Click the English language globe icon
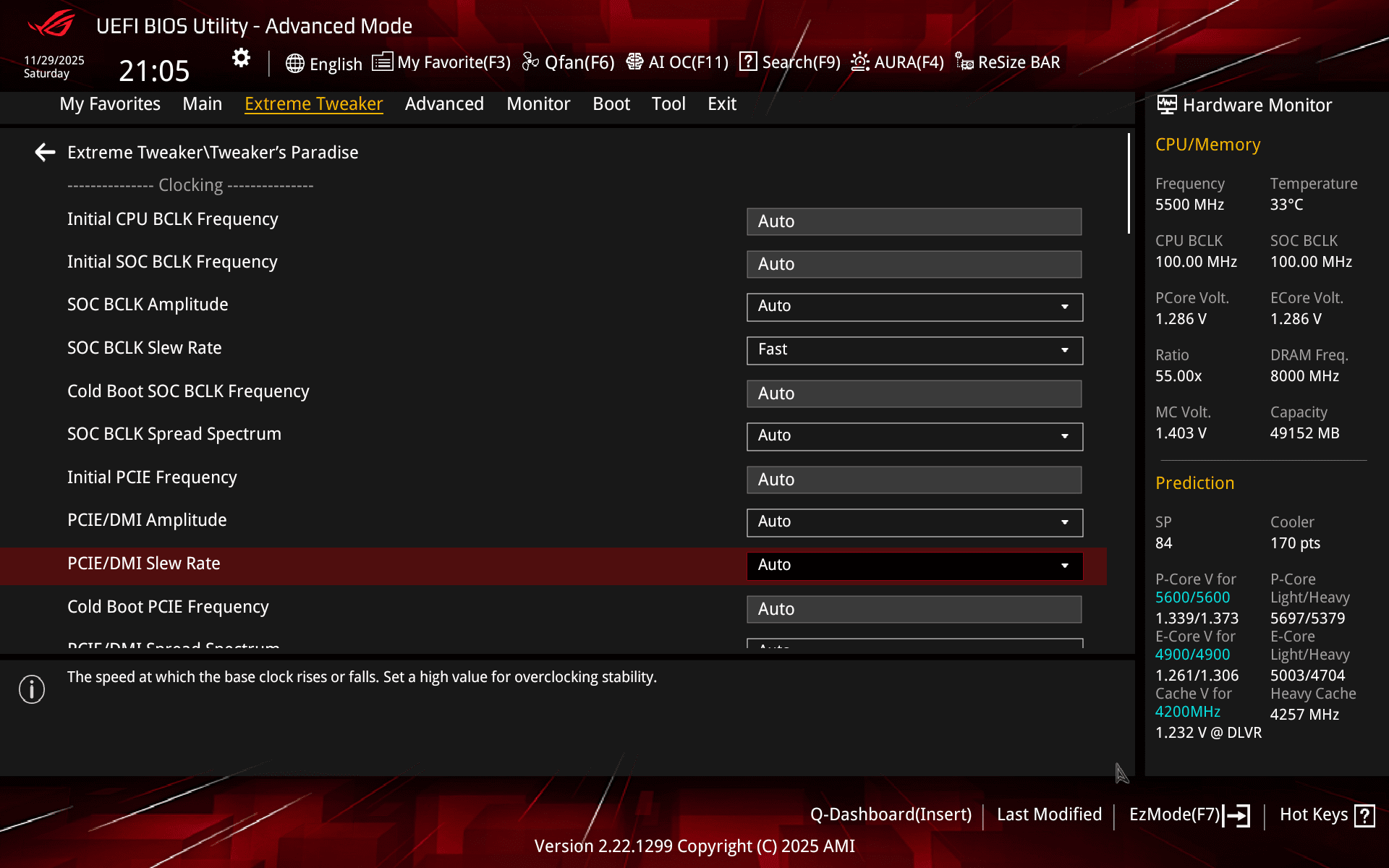This screenshot has width=1389, height=868. [x=294, y=64]
